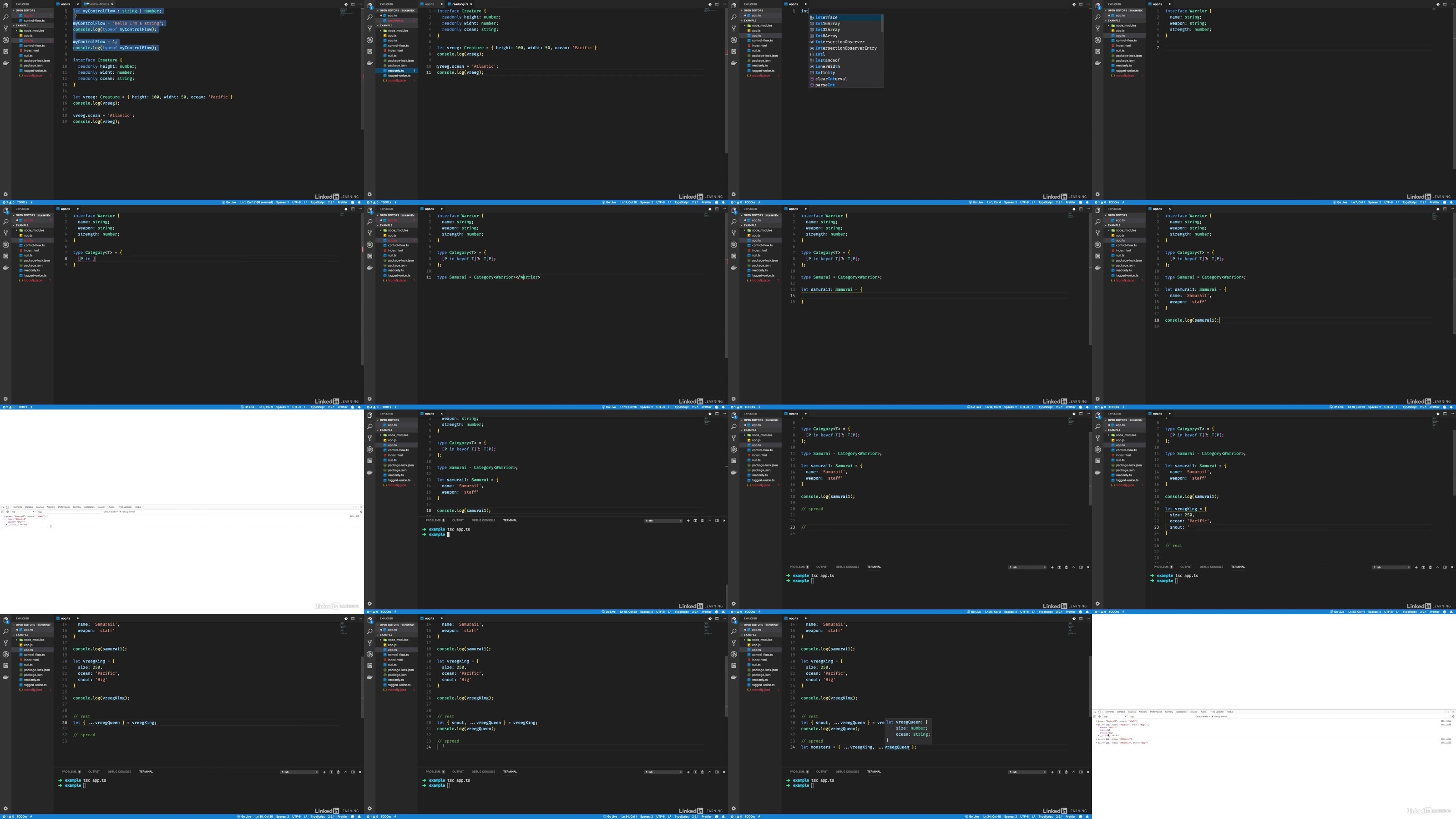Collapse the expanded Pacific object log entry

pyautogui.click(x=1097, y=724)
